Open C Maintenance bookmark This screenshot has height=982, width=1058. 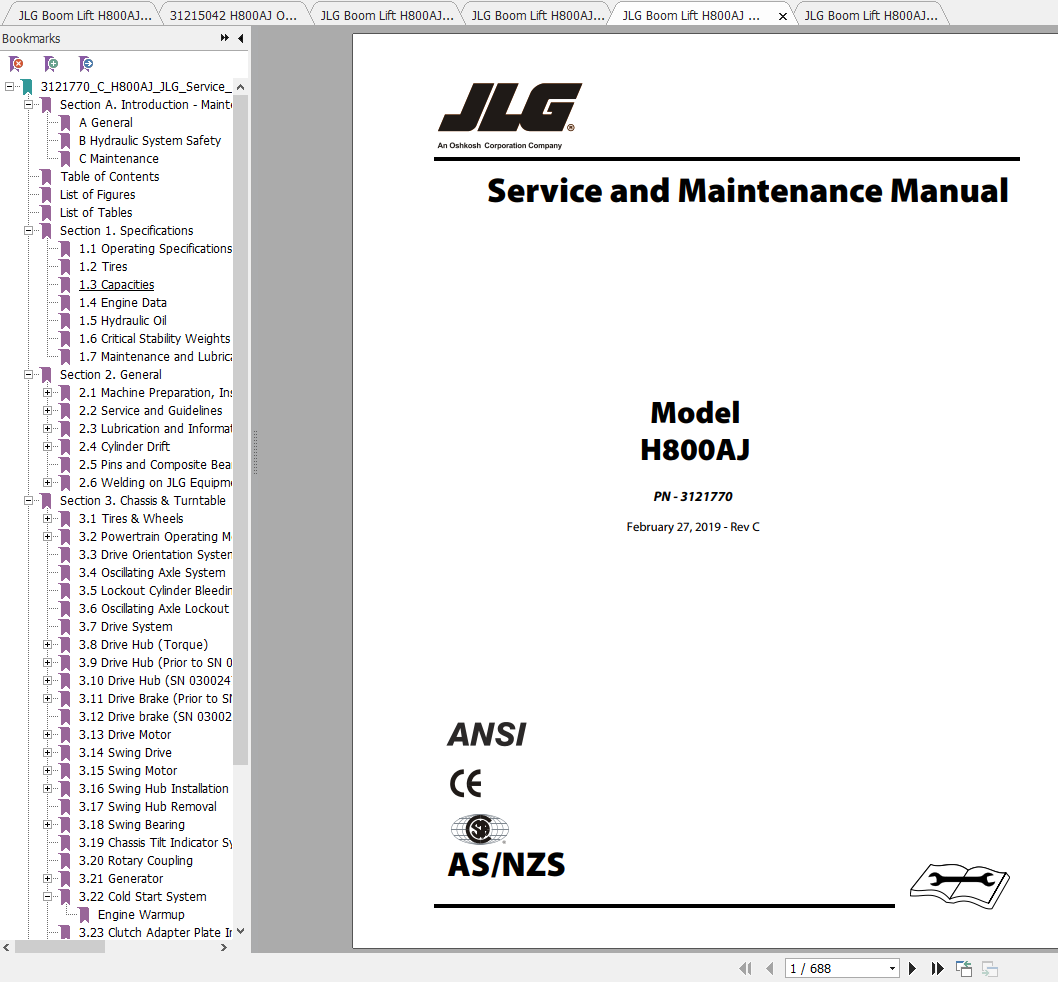coord(119,159)
